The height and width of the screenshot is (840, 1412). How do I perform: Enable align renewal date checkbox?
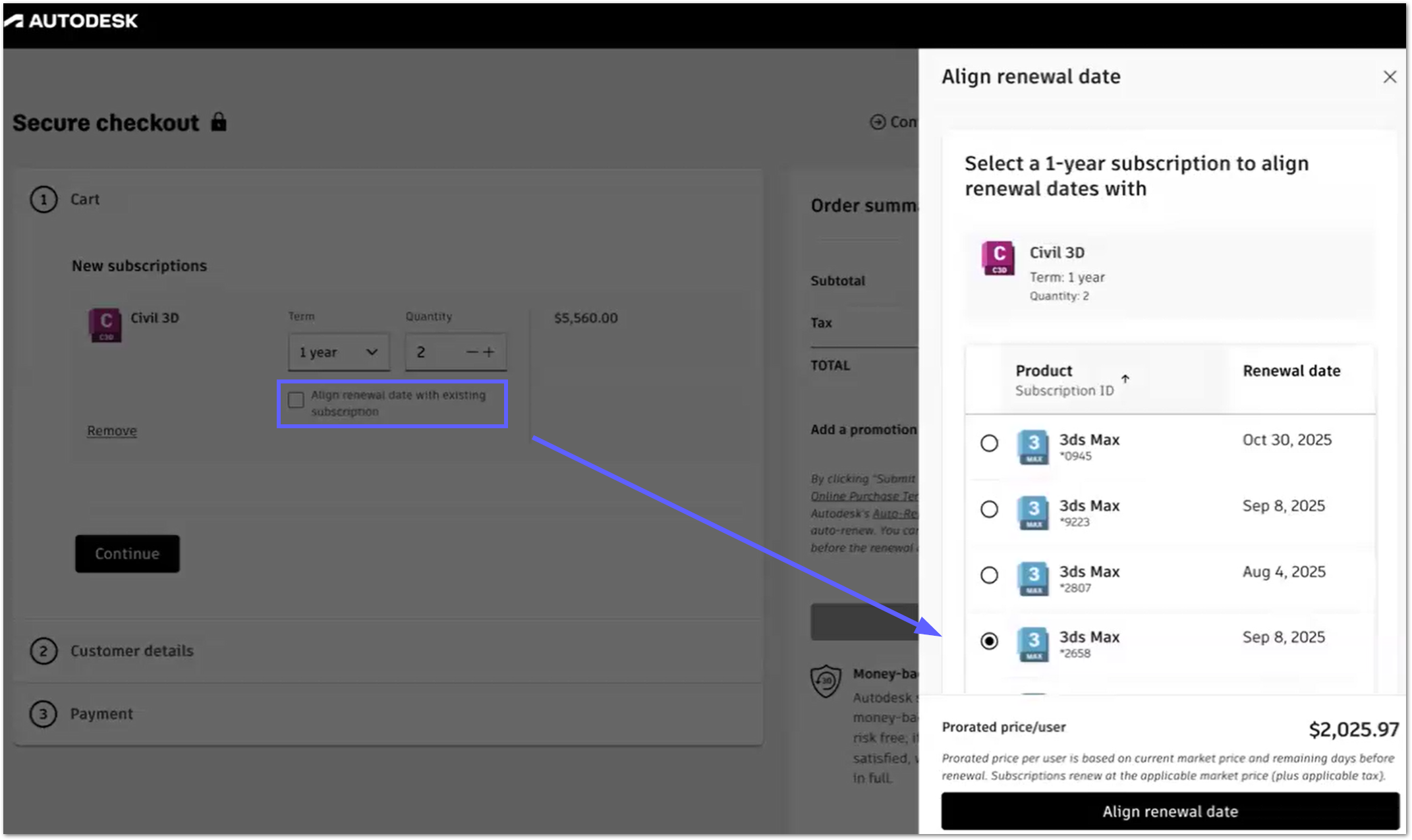tap(296, 400)
